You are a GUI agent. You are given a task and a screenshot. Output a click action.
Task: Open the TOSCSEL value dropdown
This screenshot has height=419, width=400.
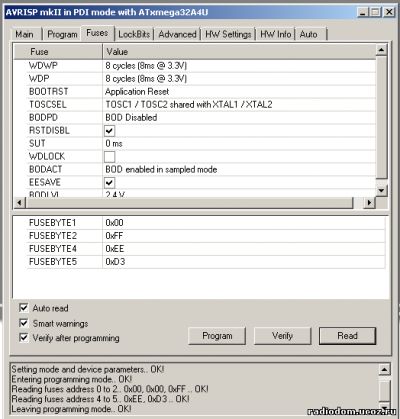click(x=239, y=105)
